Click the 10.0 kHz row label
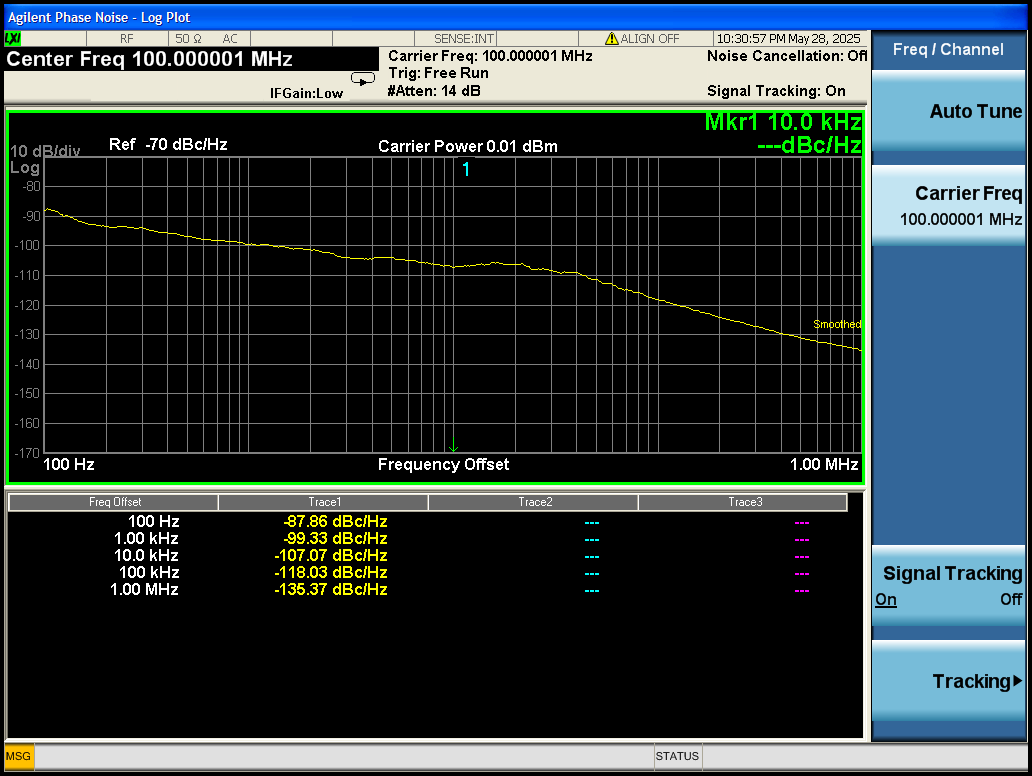Screen dimensions: 1032x776 pyautogui.click(x=146, y=556)
